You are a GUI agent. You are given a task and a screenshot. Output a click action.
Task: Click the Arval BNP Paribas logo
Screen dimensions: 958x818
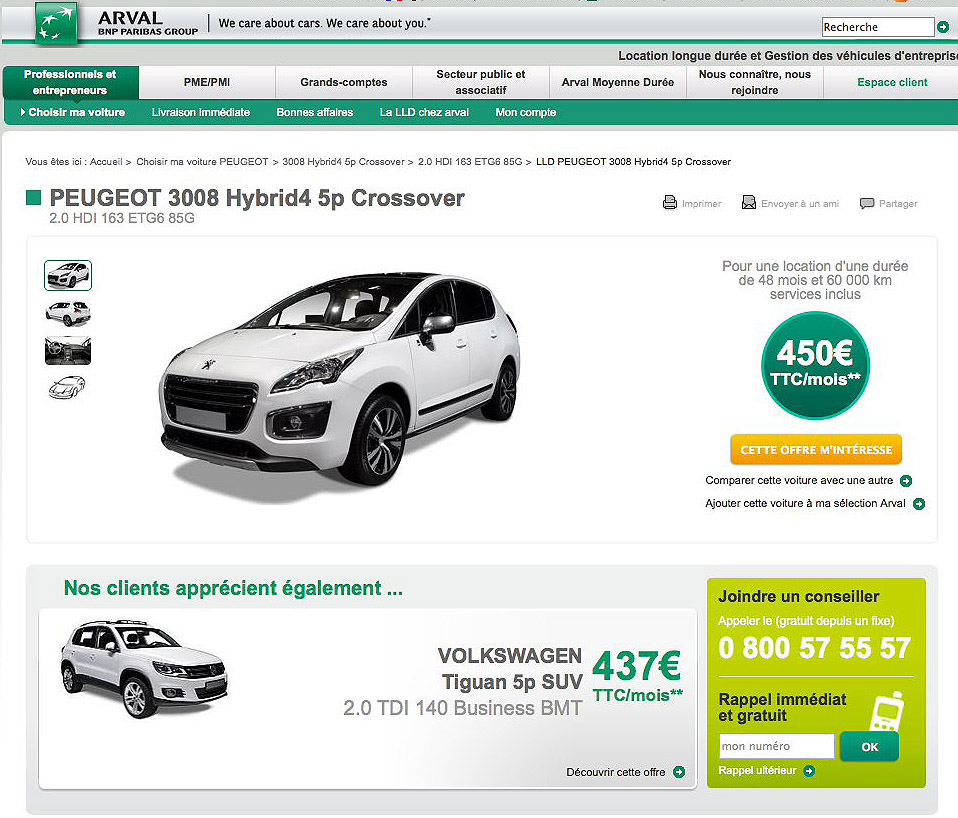(56, 23)
